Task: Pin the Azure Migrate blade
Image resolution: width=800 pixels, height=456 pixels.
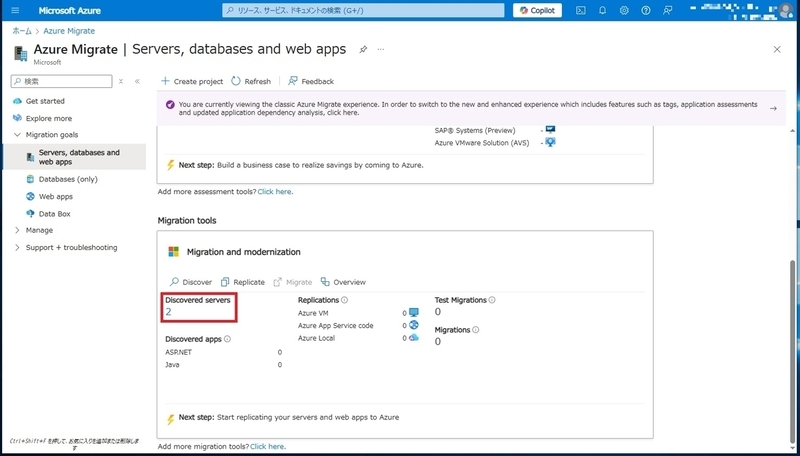Action: pyautogui.click(x=363, y=49)
